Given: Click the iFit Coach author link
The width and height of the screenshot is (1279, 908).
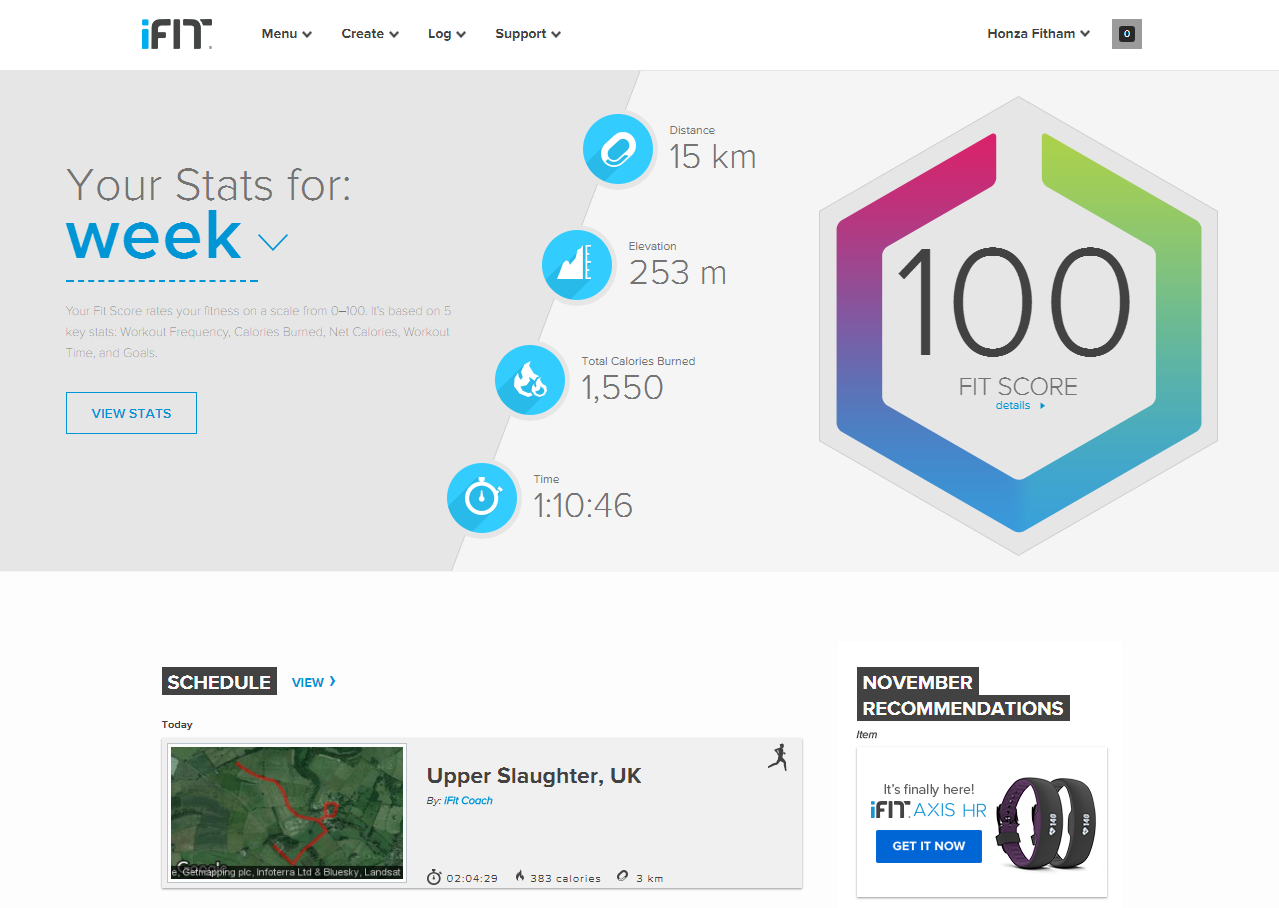Looking at the screenshot, I should tap(468, 801).
